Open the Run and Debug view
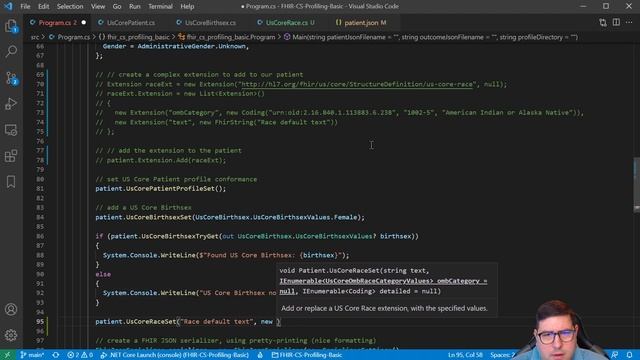Viewport: 640px width, 360px height. pyautogui.click(x=11, y=104)
